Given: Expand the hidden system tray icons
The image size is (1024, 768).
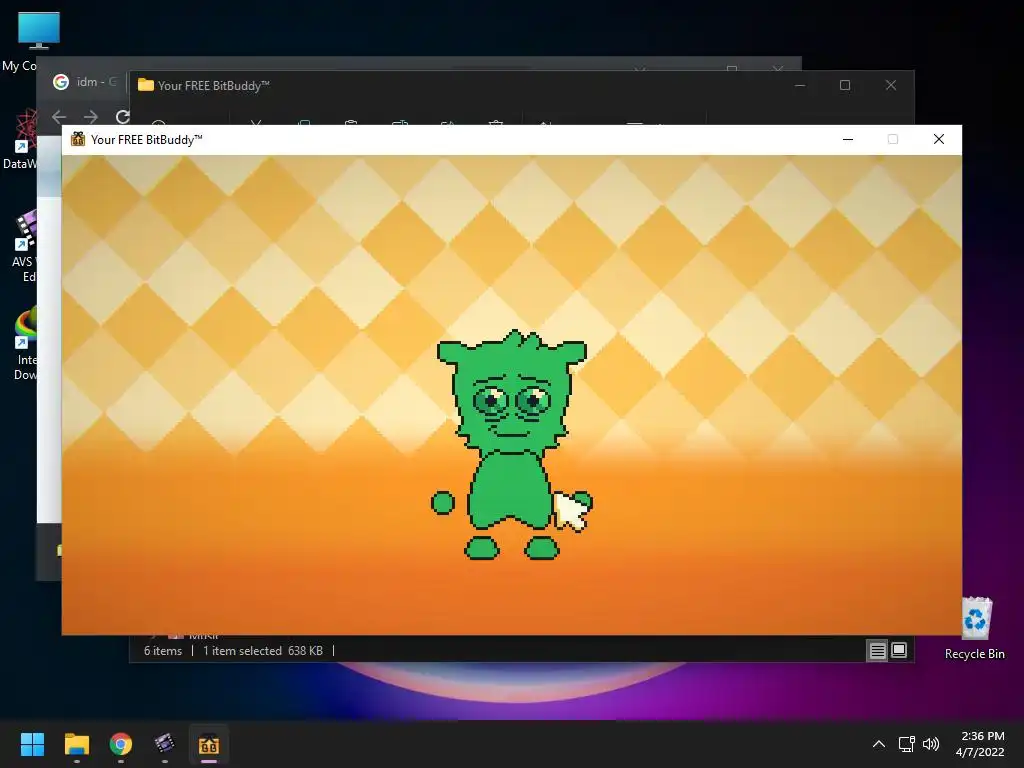Looking at the screenshot, I should (x=879, y=744).
